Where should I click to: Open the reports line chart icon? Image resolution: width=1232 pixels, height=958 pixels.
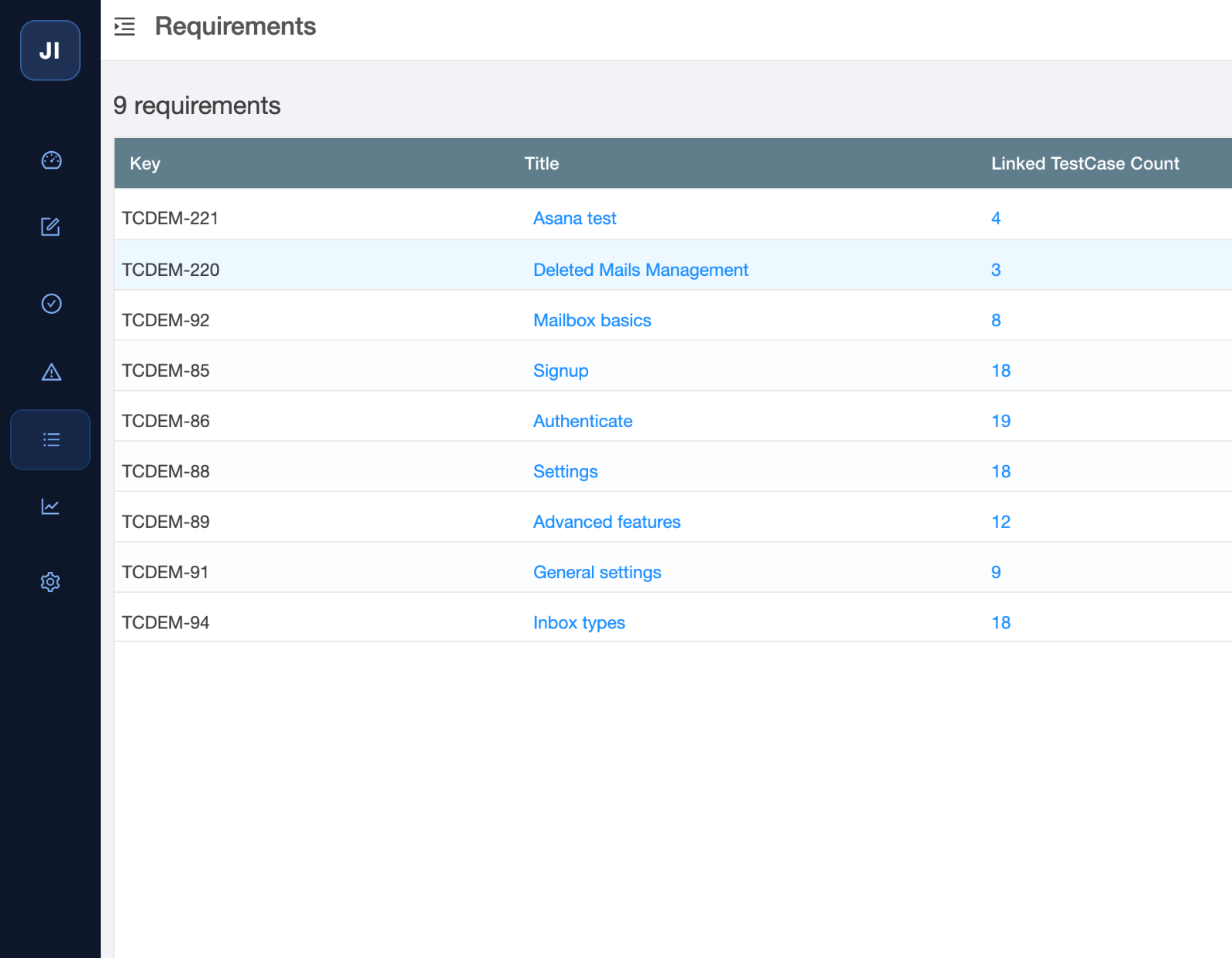click(50, 507)
